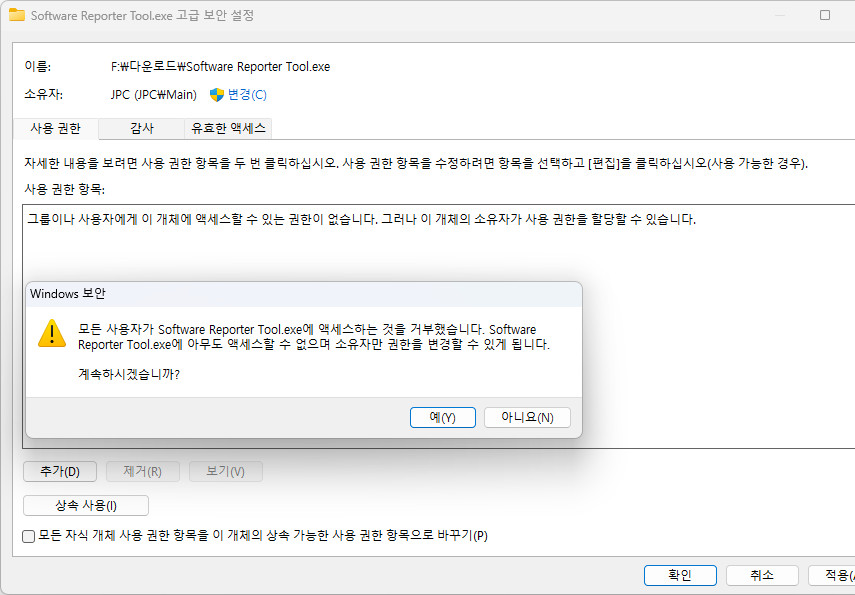
Task: Click the yellow warning icon in dialog
Action: 52,333
